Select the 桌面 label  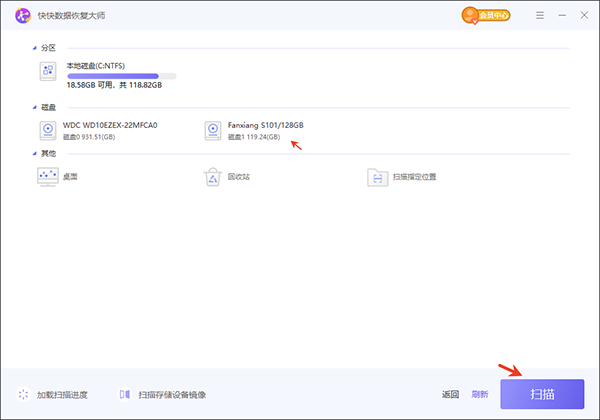coord(70,177)
